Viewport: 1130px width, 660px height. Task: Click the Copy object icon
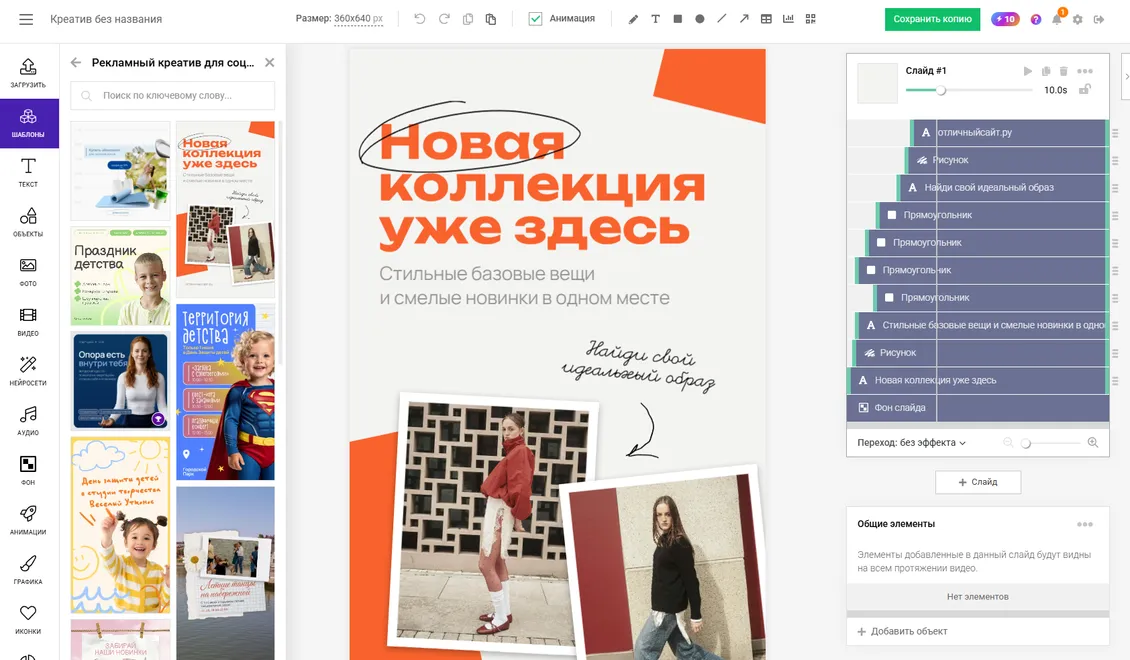(x=468, y=19)
